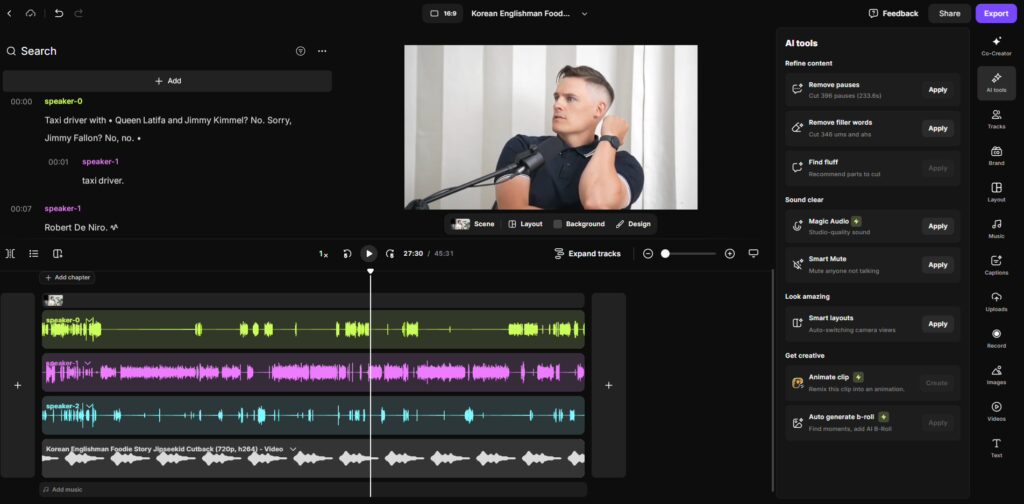Open the Captions sidebar panel
Screen dimensions: 1024x504
pos(996,265)
